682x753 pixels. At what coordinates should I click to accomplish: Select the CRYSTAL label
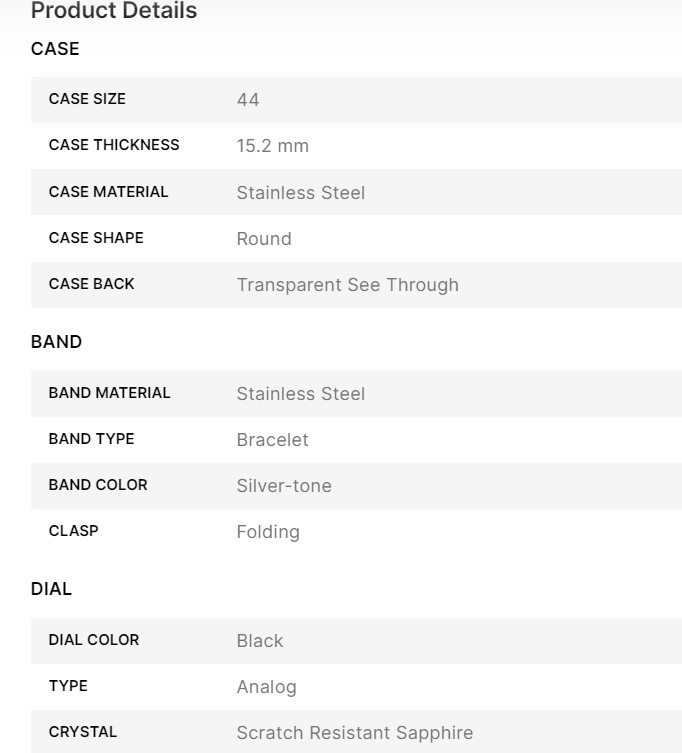83,732
